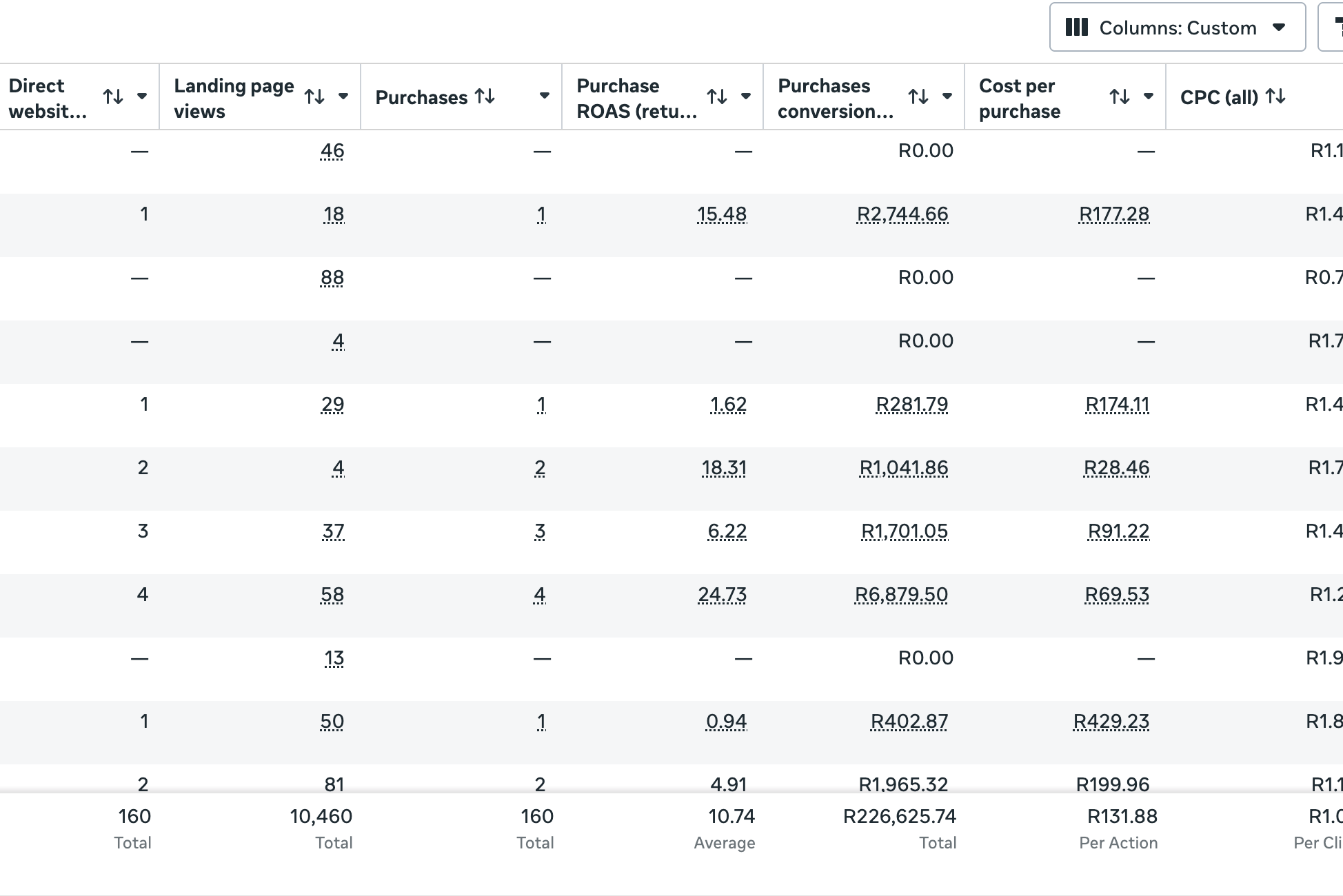The width and height of the screenshot is (1343, 896).
Task: Open the breakdown of 46 landing page views
Action: [x=332, y=150]
